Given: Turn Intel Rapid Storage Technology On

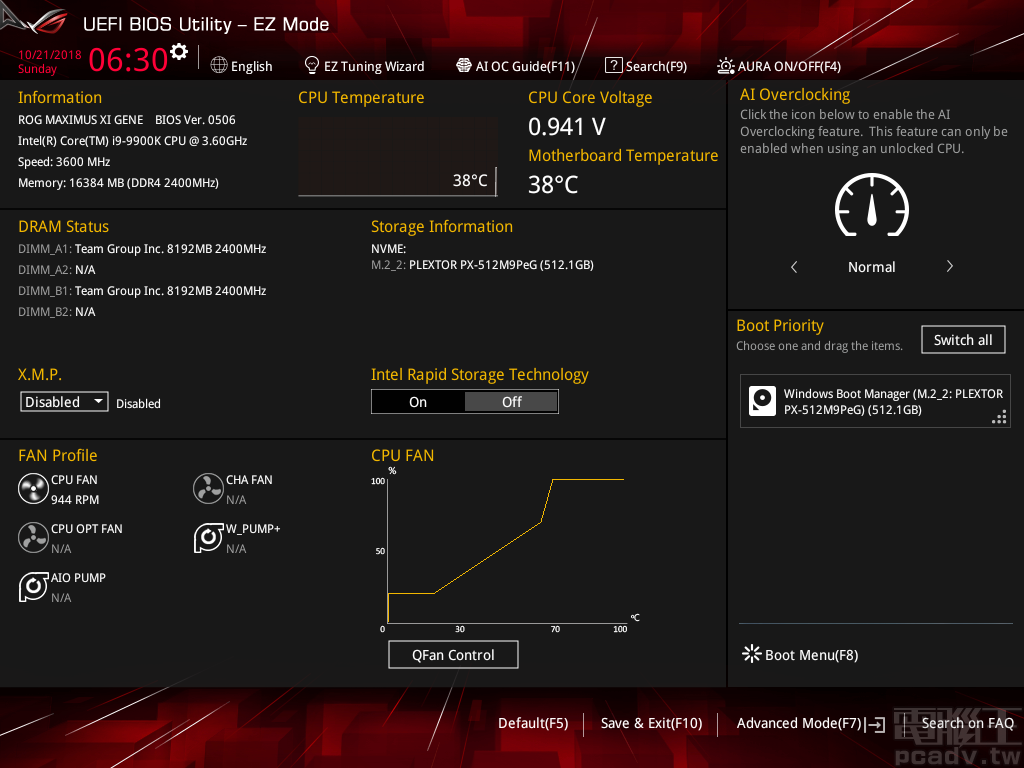Looking at the screenshot, I should click(418, 402).
